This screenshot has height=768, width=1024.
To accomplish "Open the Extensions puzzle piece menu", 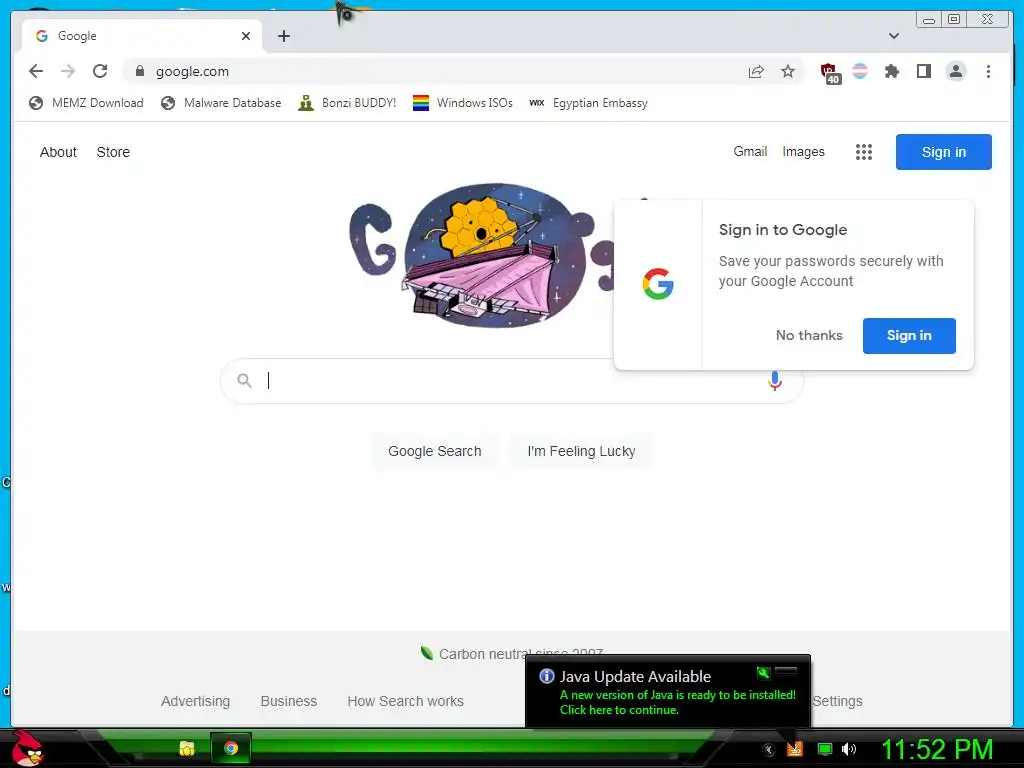I will pos(891,71).
